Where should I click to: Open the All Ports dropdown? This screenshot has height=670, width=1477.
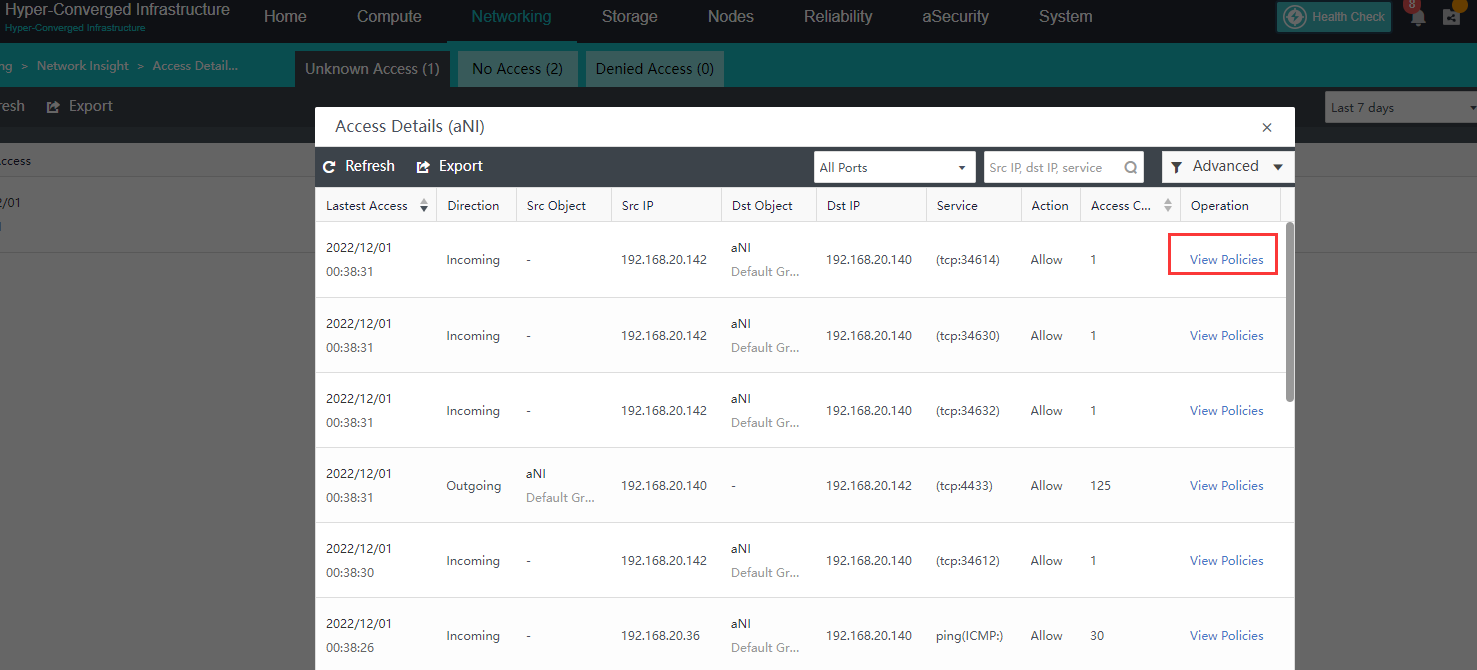pos(894,168)
